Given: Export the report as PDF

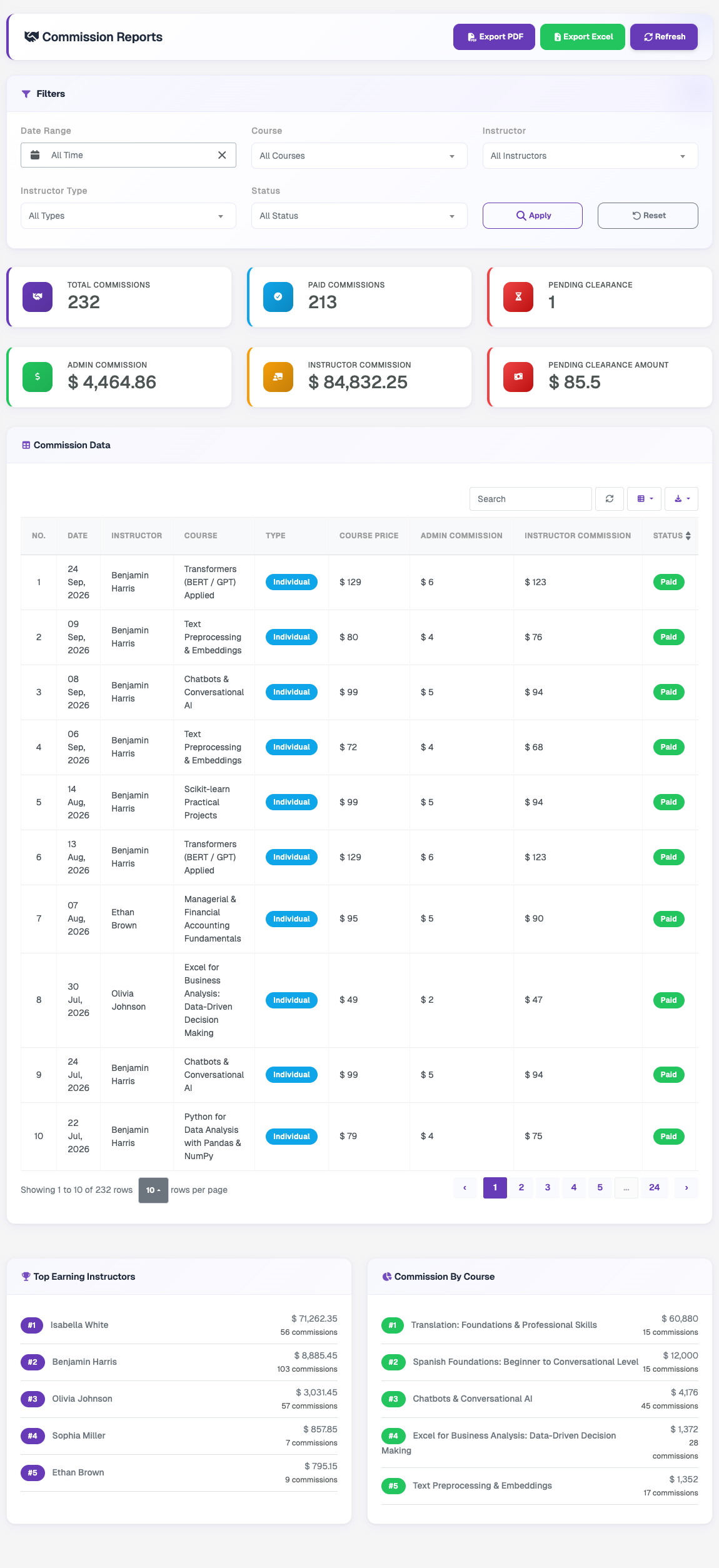Looking at the screenshot, I should point(494,37).
